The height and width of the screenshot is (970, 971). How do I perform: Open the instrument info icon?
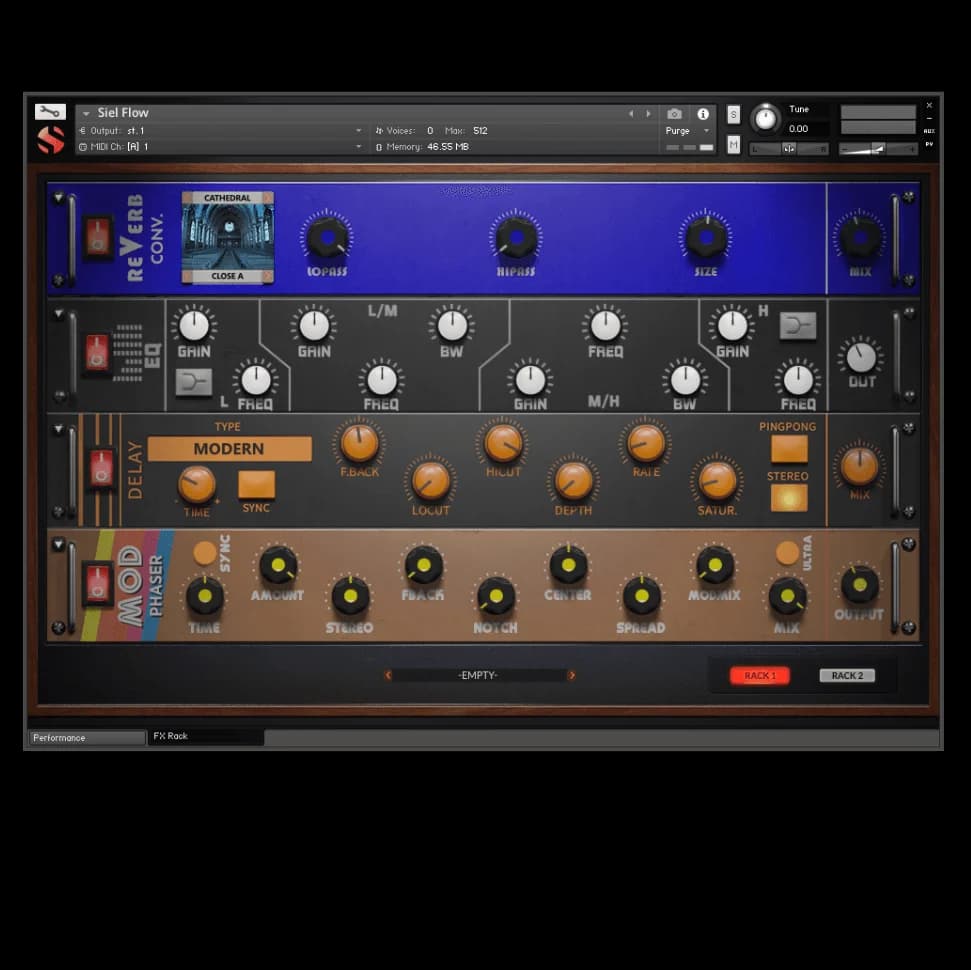point(703,114)
